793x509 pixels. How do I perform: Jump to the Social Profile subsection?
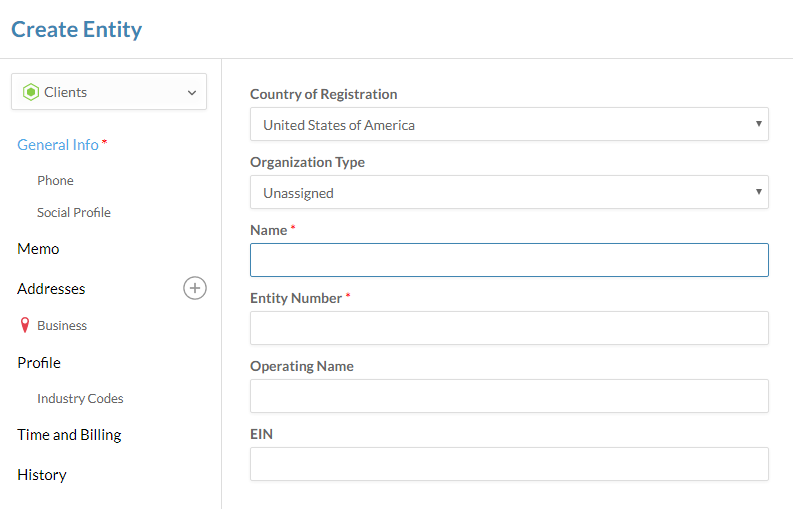tap(74, 213)
